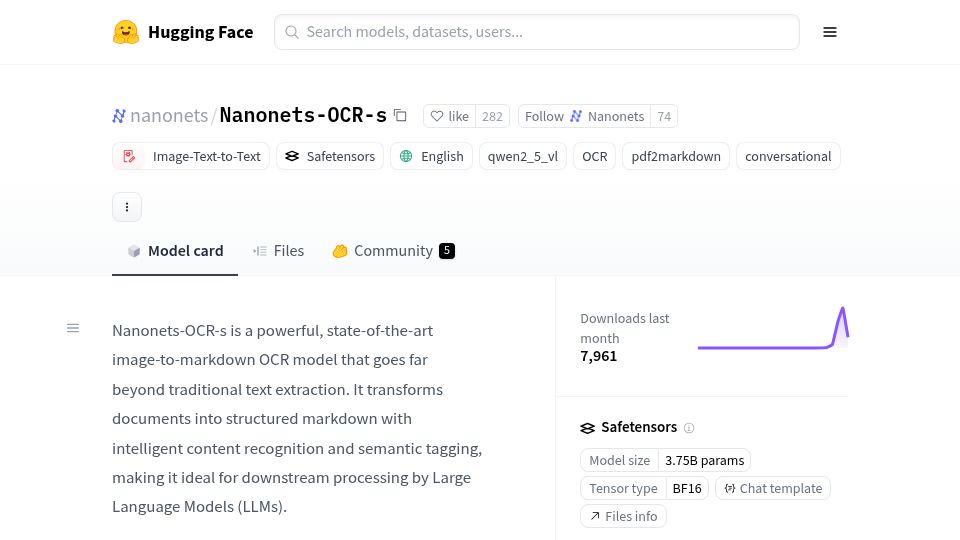Click the Downloads last month label
Screen dimensions: 960x540
(x=624, y=328)
